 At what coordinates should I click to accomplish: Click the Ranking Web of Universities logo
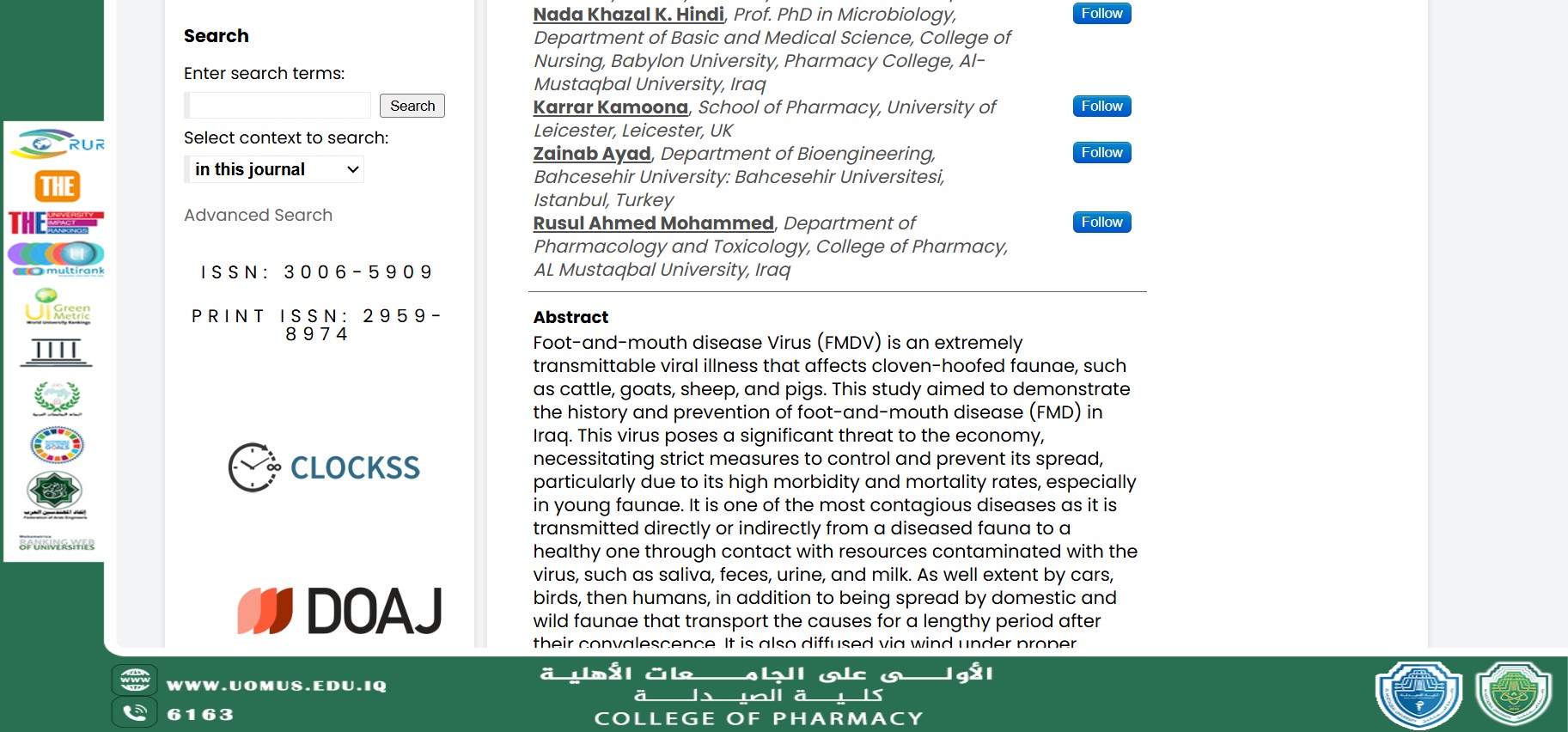point(57,543)
